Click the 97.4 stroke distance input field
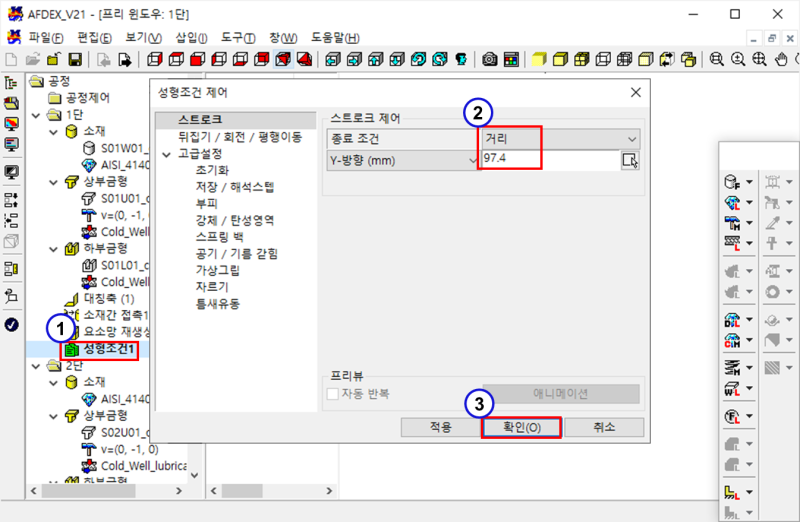Viewport: 800px width, 522px height. point(548,160)
